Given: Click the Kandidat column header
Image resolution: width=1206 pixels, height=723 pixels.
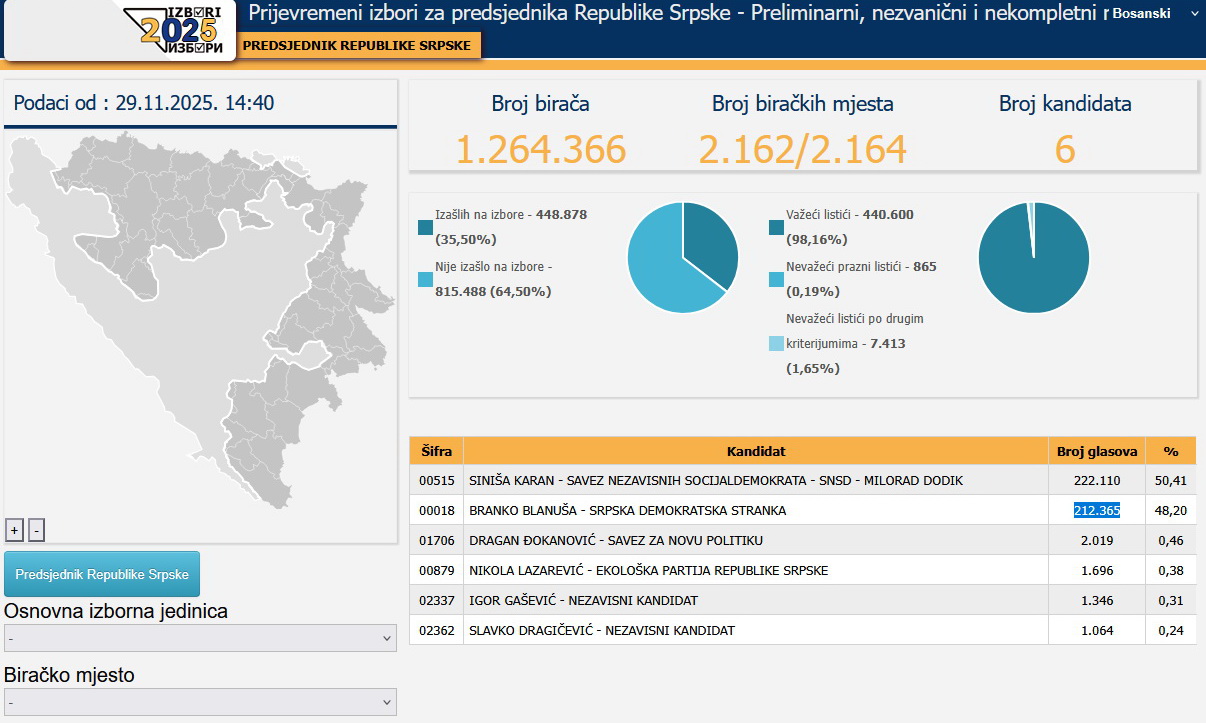Looking at the screenshot, I should 755,451.
